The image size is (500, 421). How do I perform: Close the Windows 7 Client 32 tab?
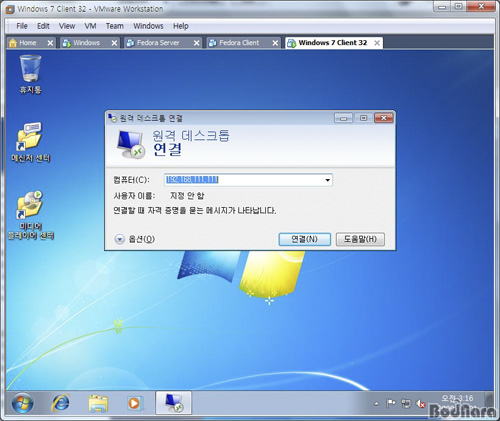377,43
